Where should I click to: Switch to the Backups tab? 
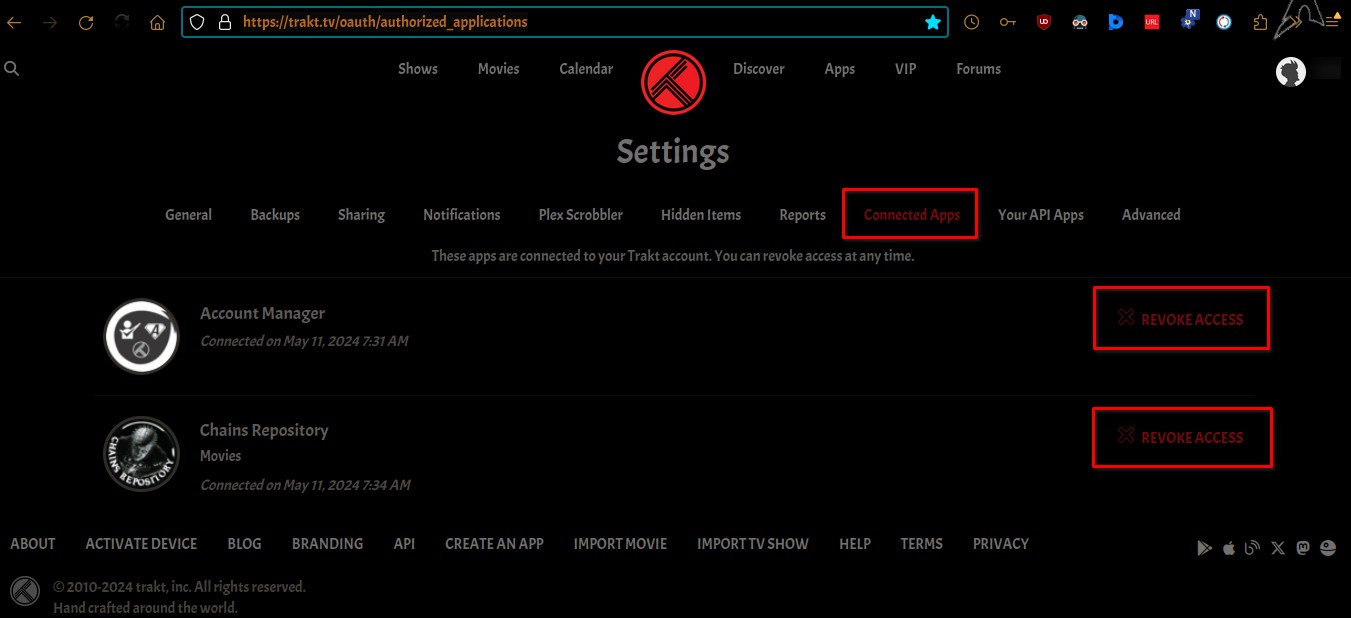275,215
